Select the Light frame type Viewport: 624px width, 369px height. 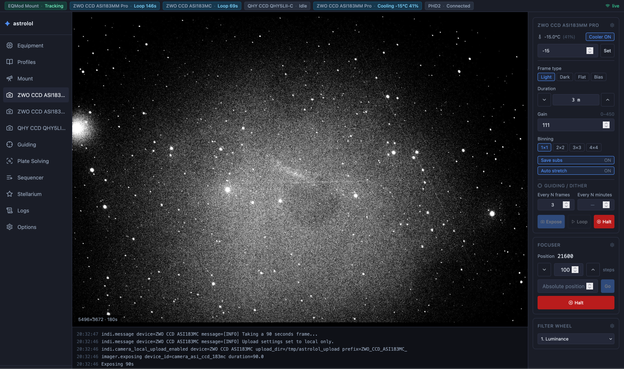[546, 77]
